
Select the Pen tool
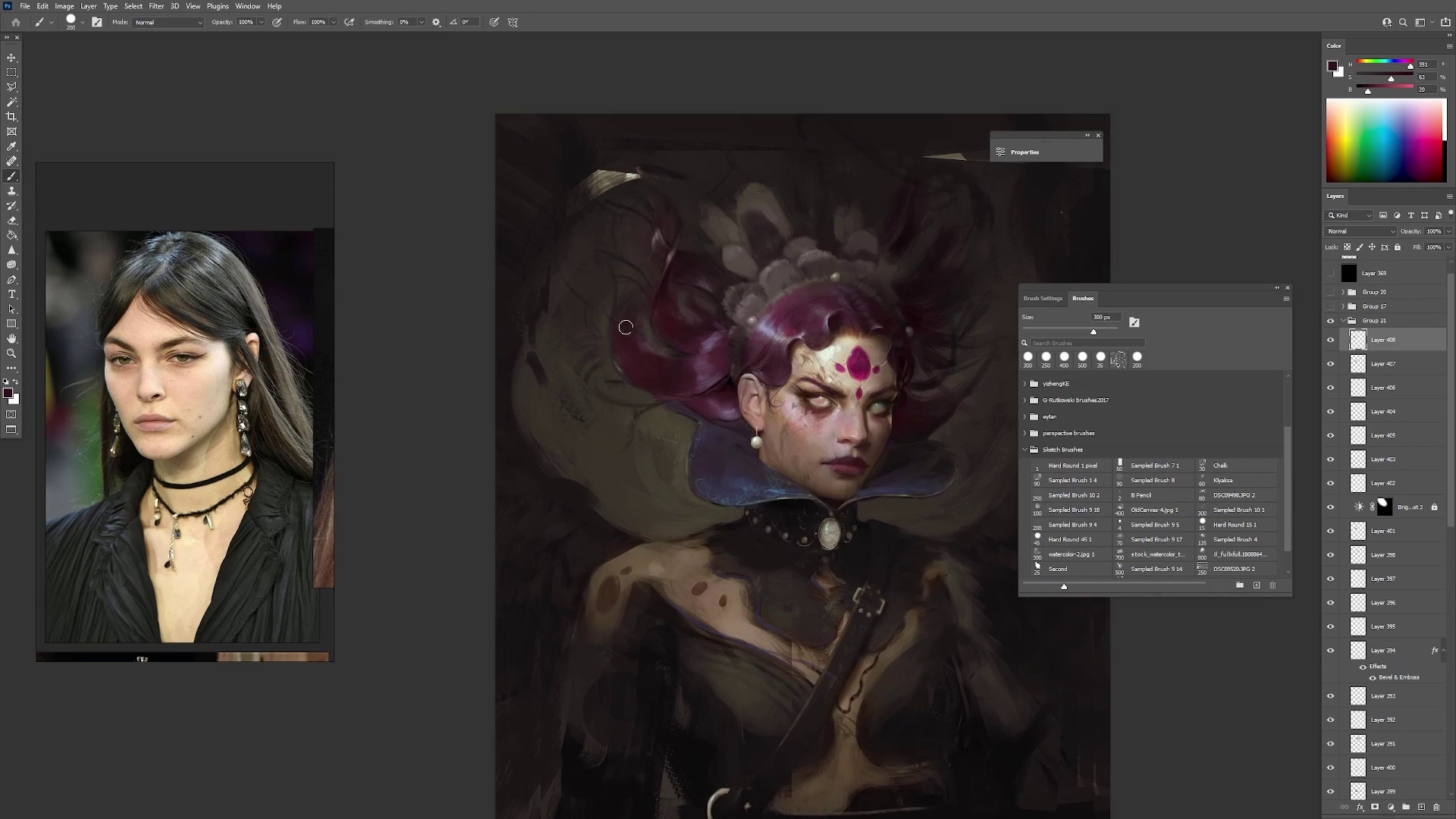point(11,280)
